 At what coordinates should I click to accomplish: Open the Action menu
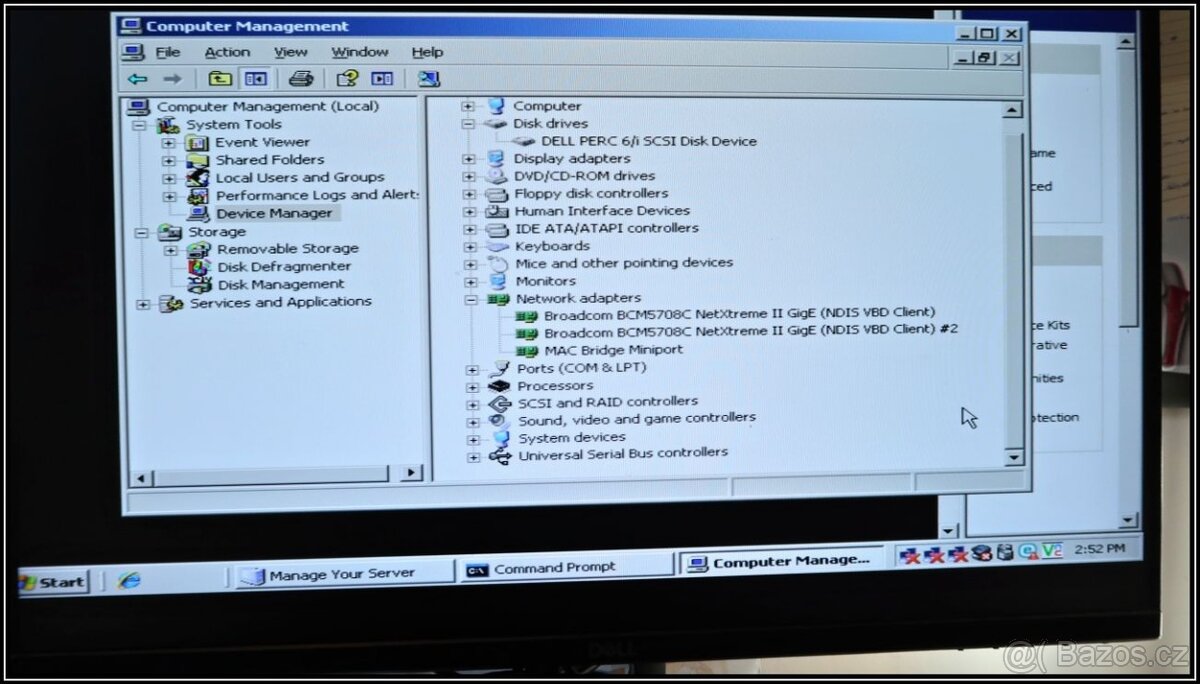tap(227, 51)
